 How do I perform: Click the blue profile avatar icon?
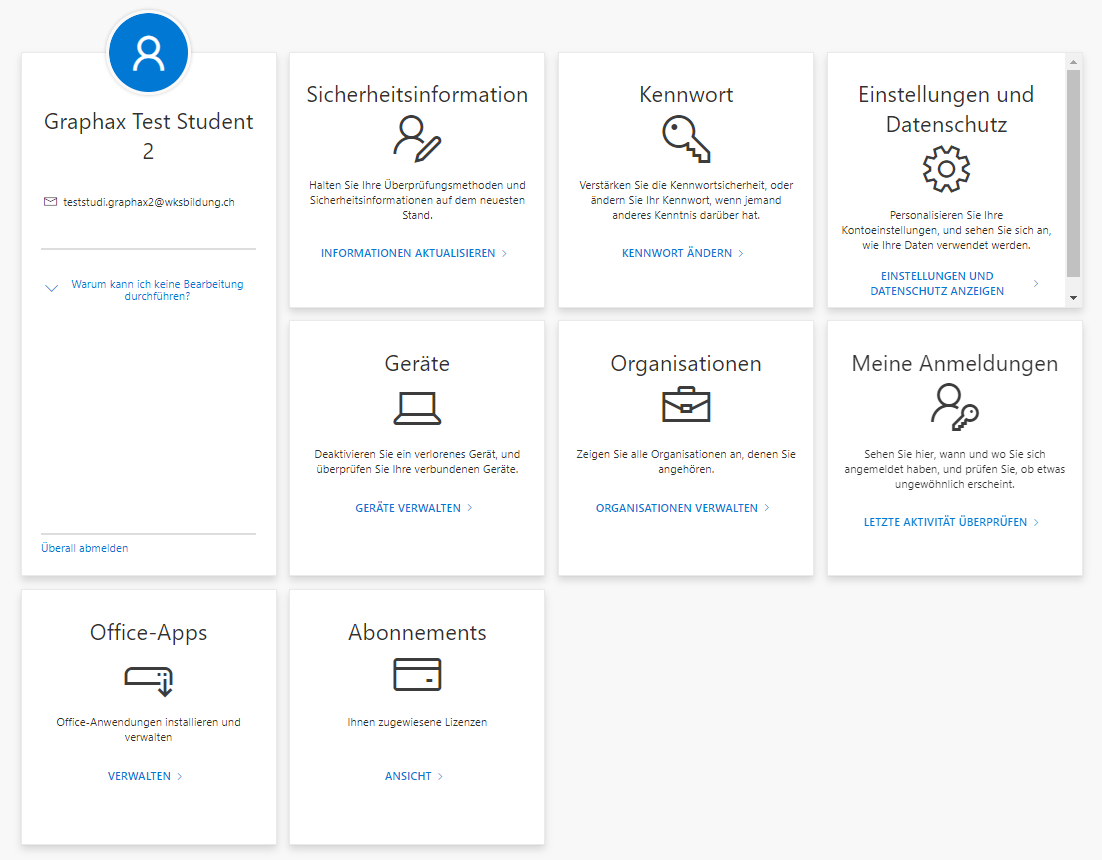(x=148, y=53)
